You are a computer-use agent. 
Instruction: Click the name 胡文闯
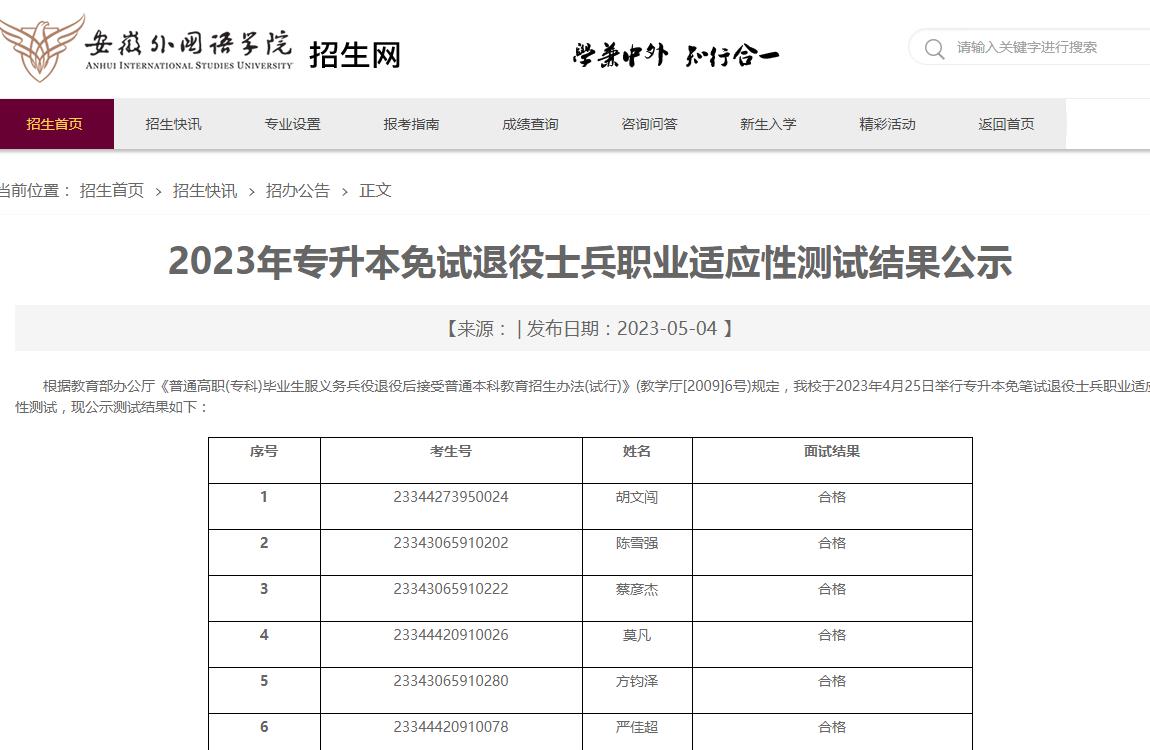click(x=637, y=497)
